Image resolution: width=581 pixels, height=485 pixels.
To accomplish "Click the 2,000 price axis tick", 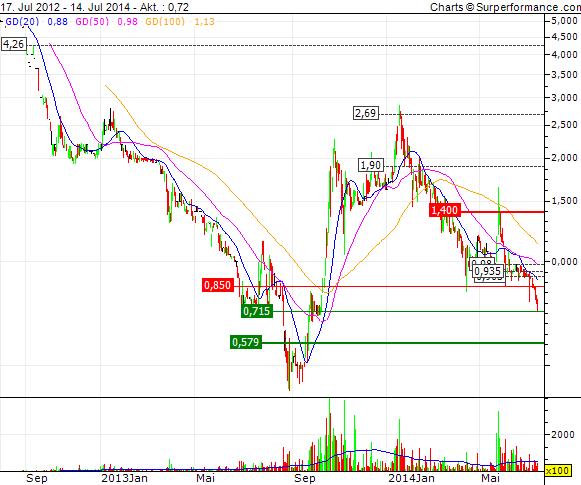I will [564, 158].
